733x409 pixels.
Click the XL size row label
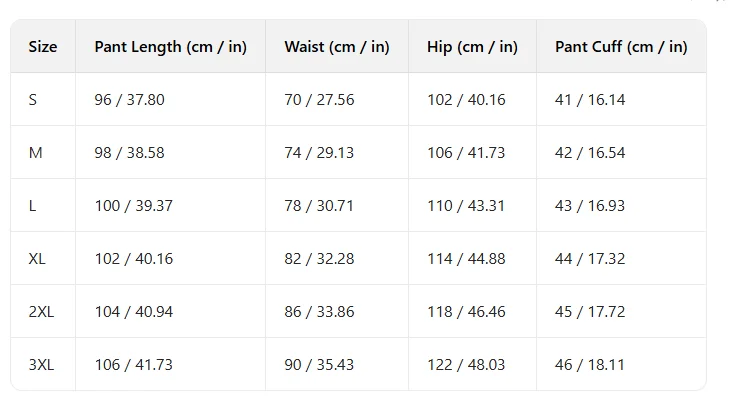tap(37, 258)
